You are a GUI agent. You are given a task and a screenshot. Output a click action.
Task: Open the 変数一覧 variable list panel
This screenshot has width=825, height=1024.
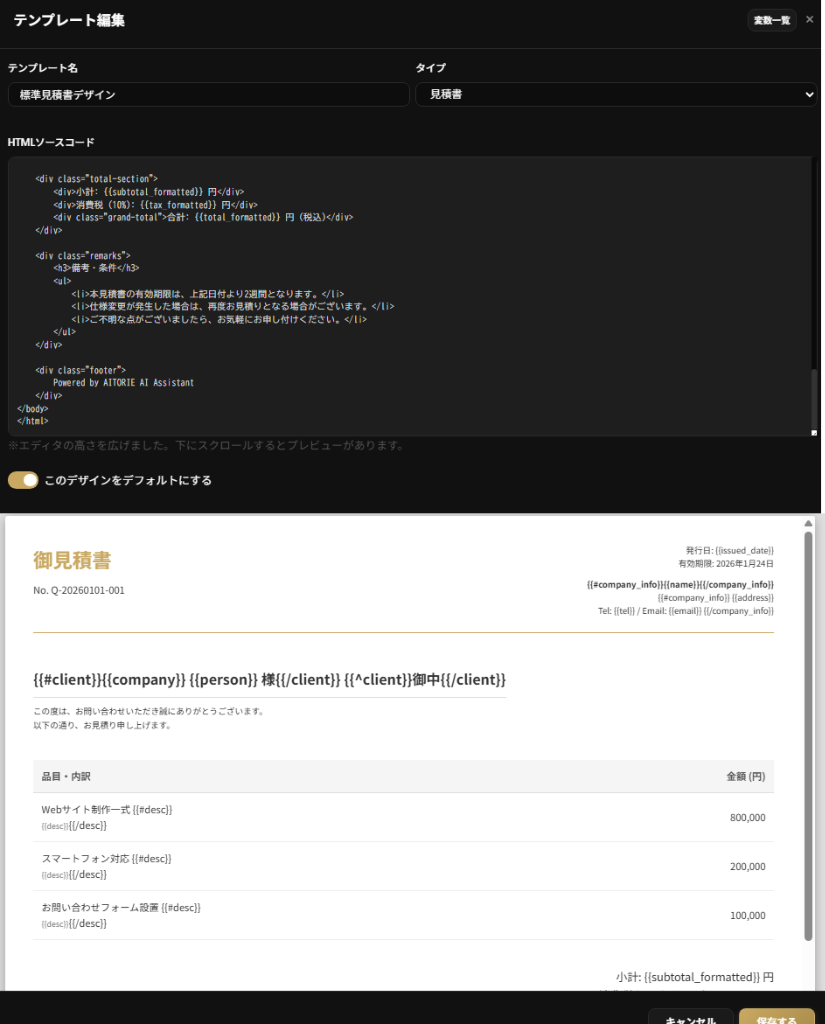tap(771, 19)
